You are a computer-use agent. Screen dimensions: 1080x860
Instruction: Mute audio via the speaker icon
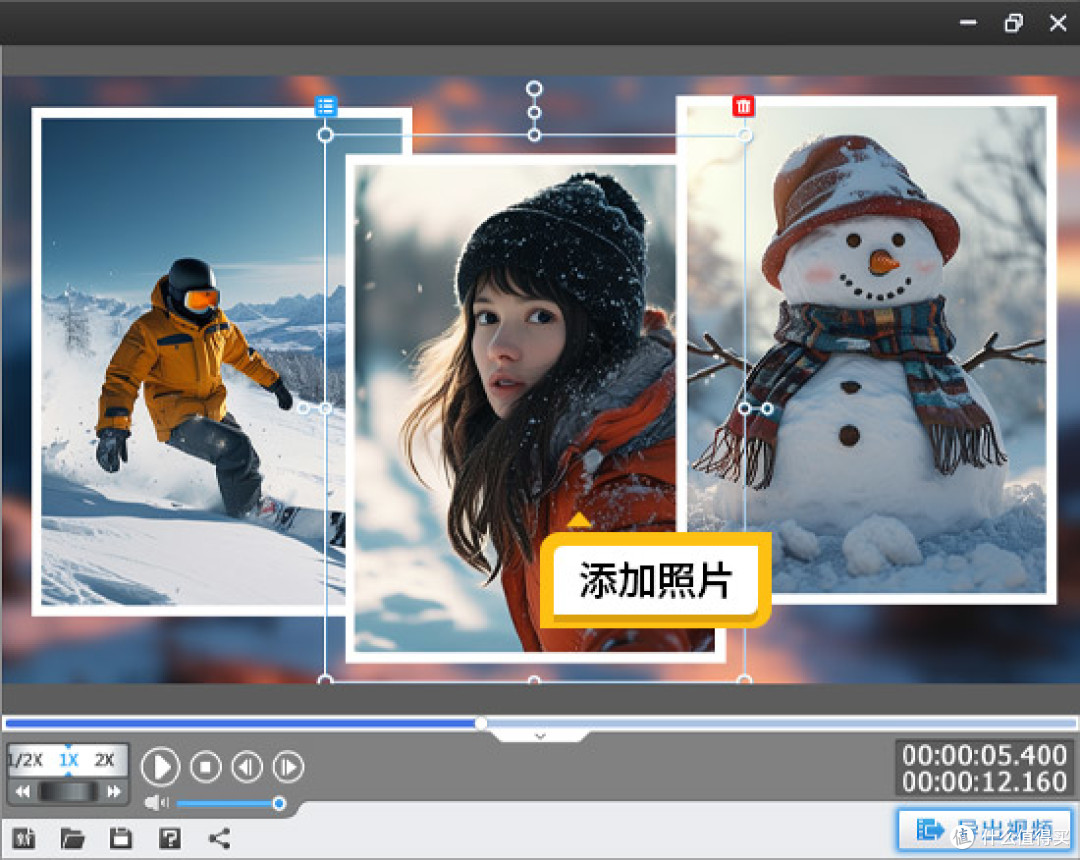pos(157,803)
